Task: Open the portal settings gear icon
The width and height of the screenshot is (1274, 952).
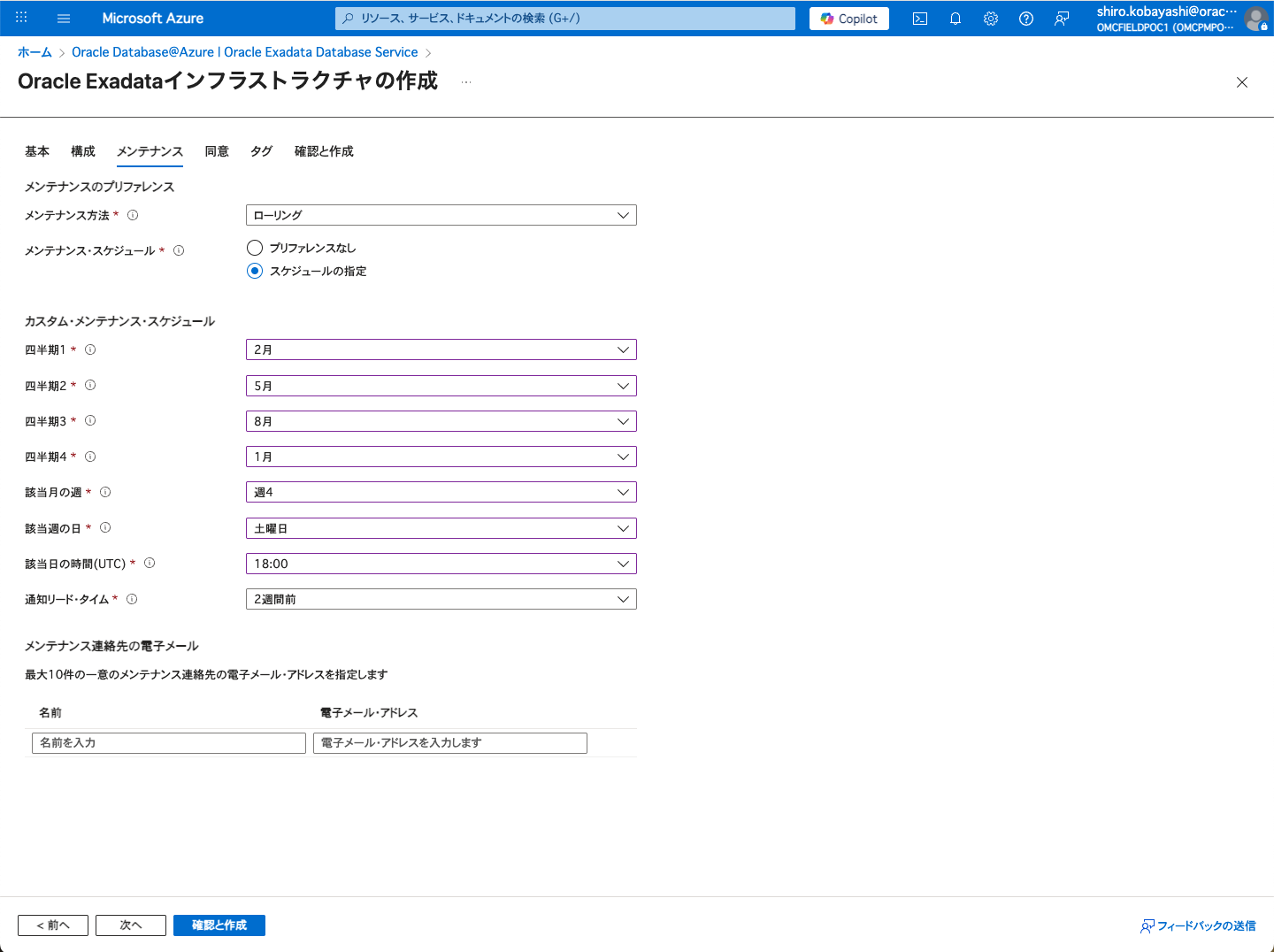Action: (x=990, y=18)
